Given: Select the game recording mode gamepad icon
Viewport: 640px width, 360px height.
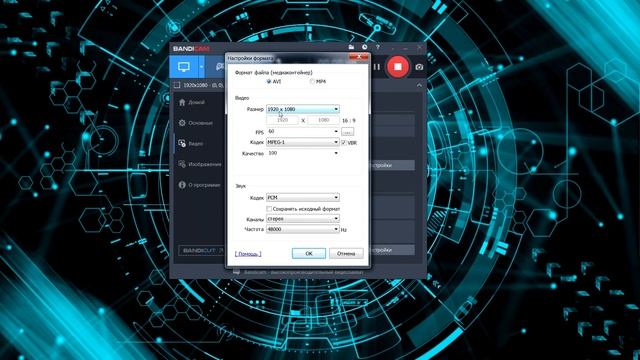Looking at the screenshot, I should (x=219, y=67).
